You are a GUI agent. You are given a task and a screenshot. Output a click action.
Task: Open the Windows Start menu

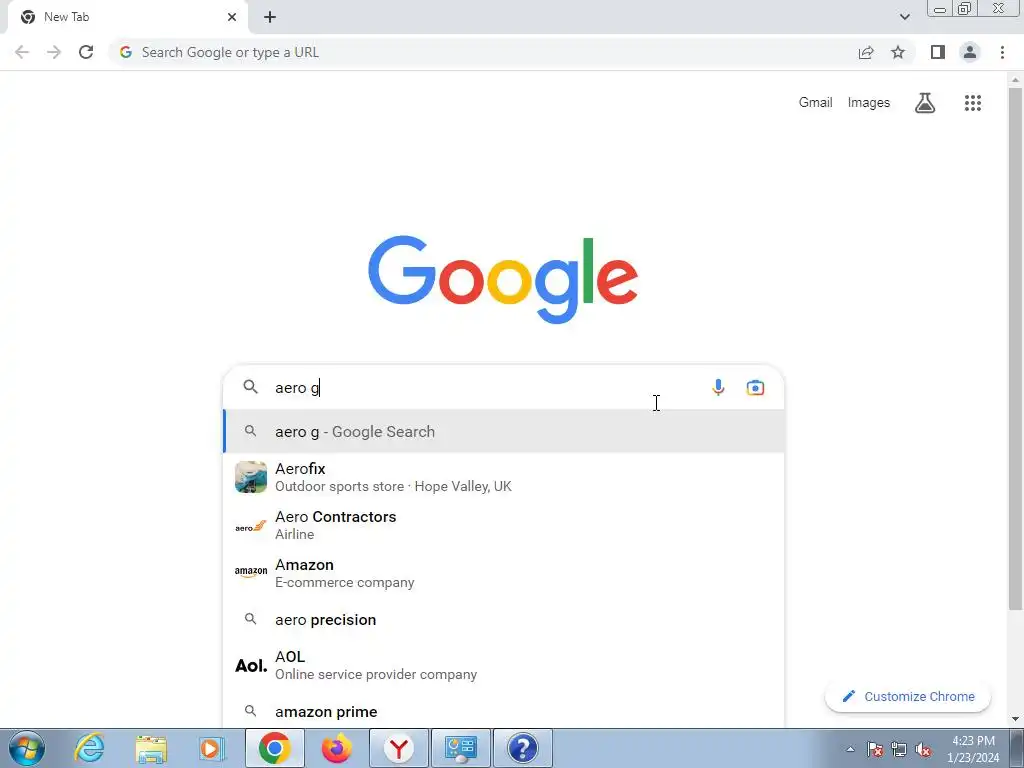[x=27, y=748]
